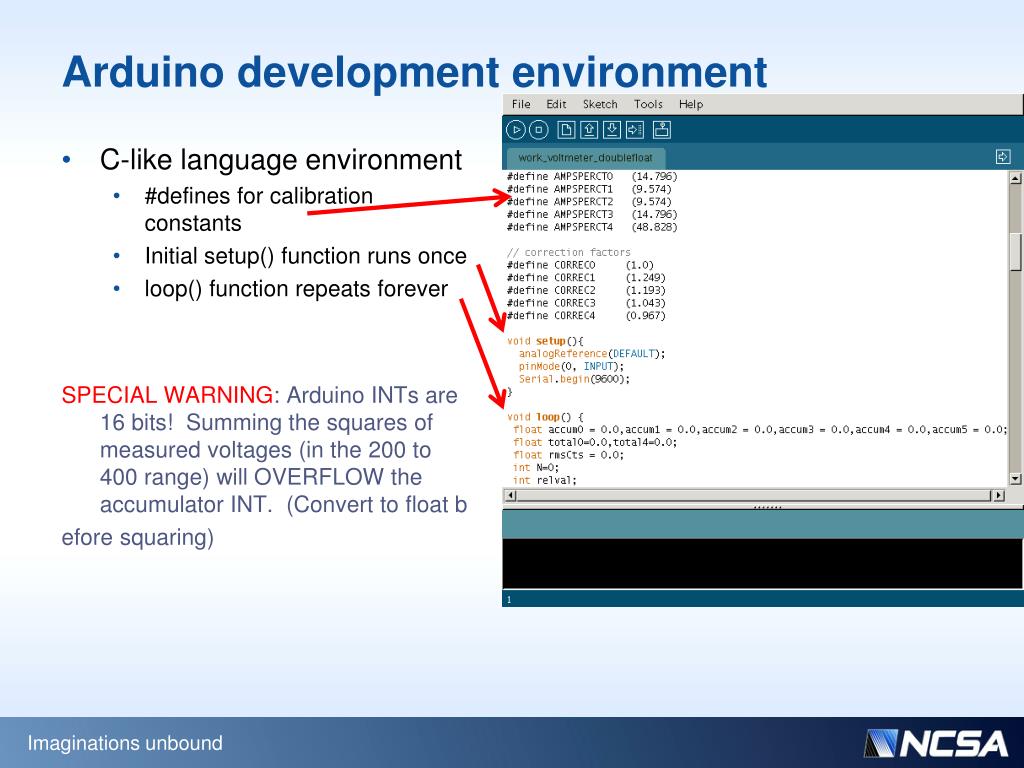Click the horizontal scrollbar track
This screenshot has height=768, width=1024.
(x=755, y=495)
